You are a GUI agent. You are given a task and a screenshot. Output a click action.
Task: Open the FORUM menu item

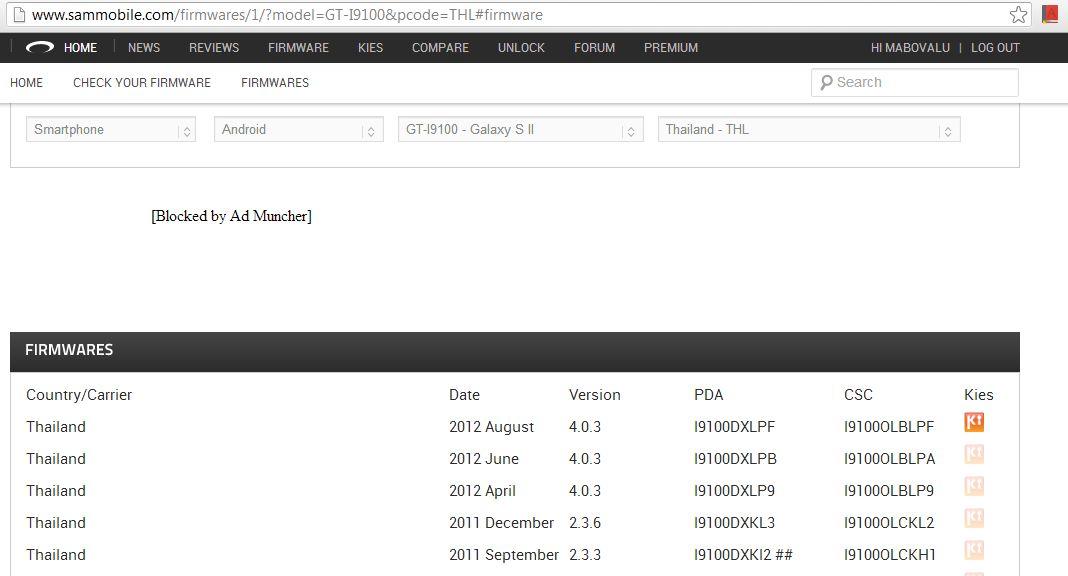[x=595, y=48]
